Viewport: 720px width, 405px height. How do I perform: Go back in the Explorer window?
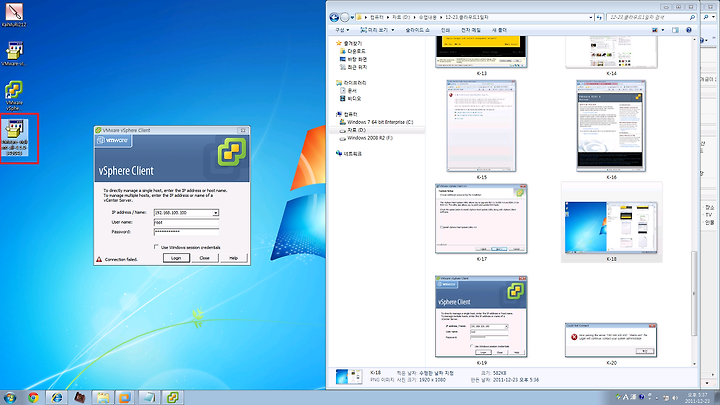334,17
